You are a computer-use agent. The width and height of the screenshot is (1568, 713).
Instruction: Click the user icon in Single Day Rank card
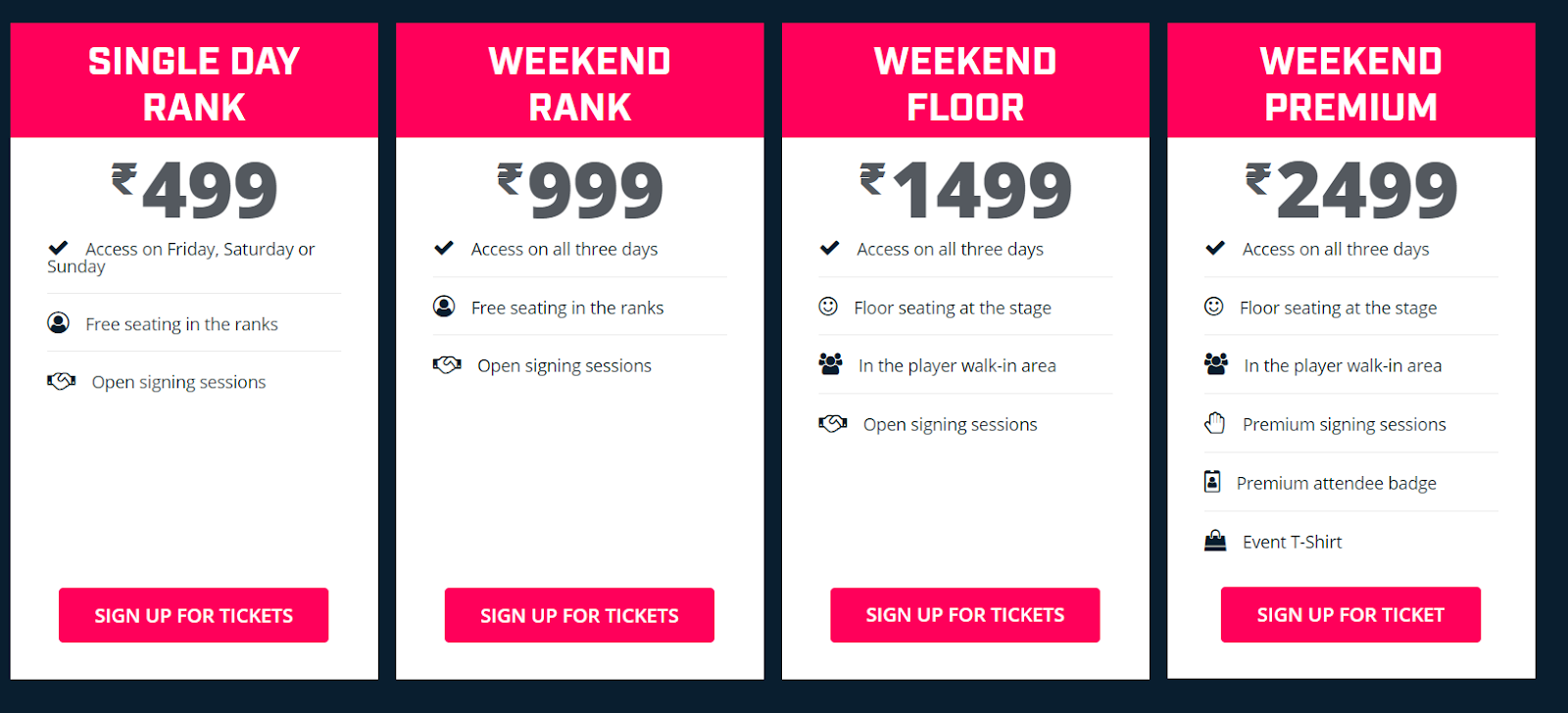coord(59,322)
